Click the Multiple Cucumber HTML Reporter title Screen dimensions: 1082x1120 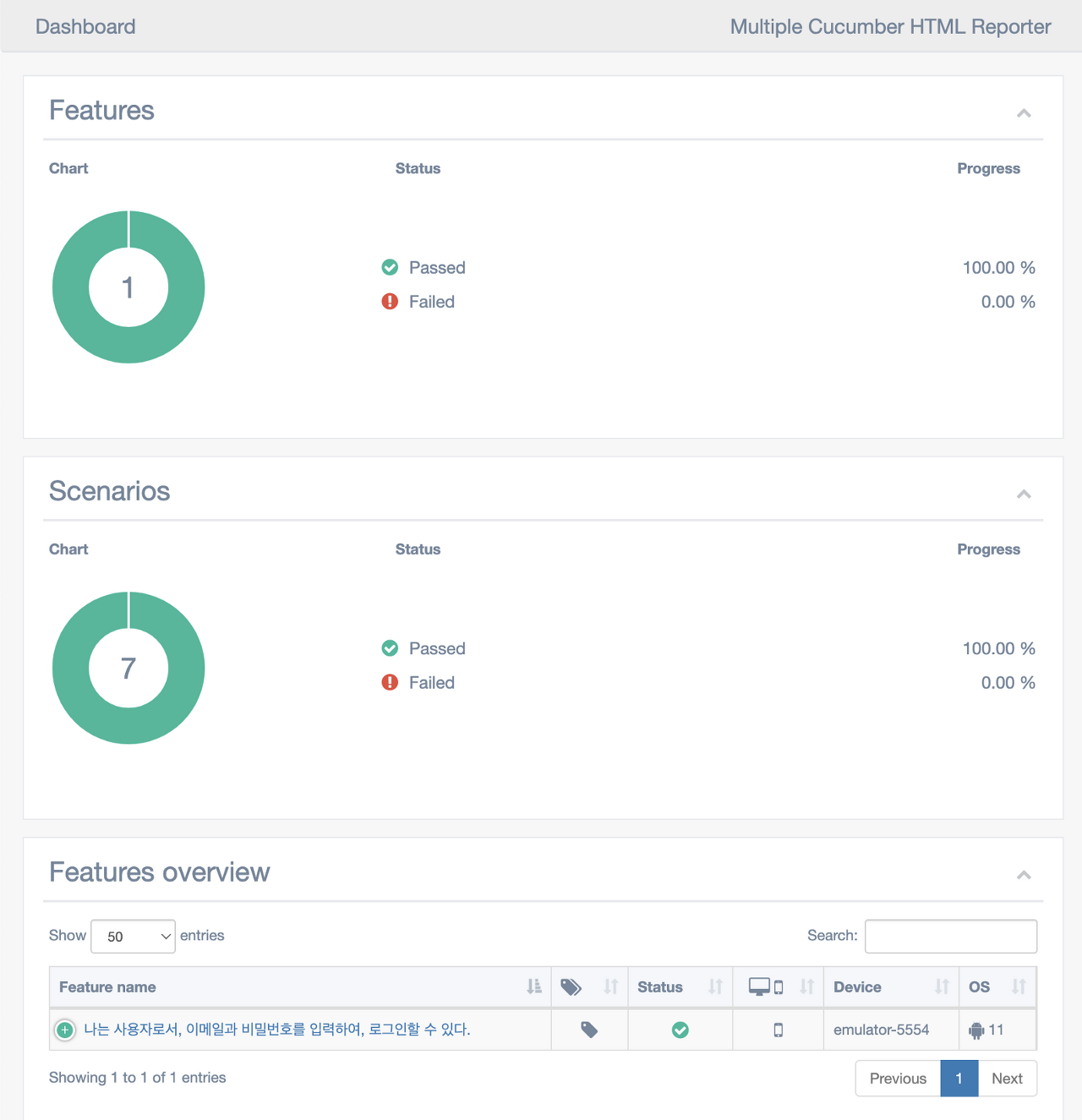[x=890, y=26]
